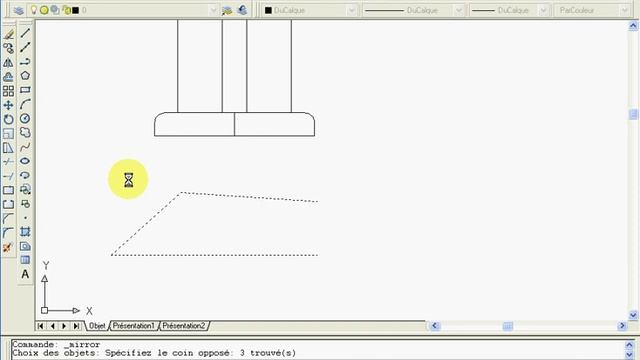Expand the layer list dropdown
This screenshot has width=640, height=360.
click(213, 11)
